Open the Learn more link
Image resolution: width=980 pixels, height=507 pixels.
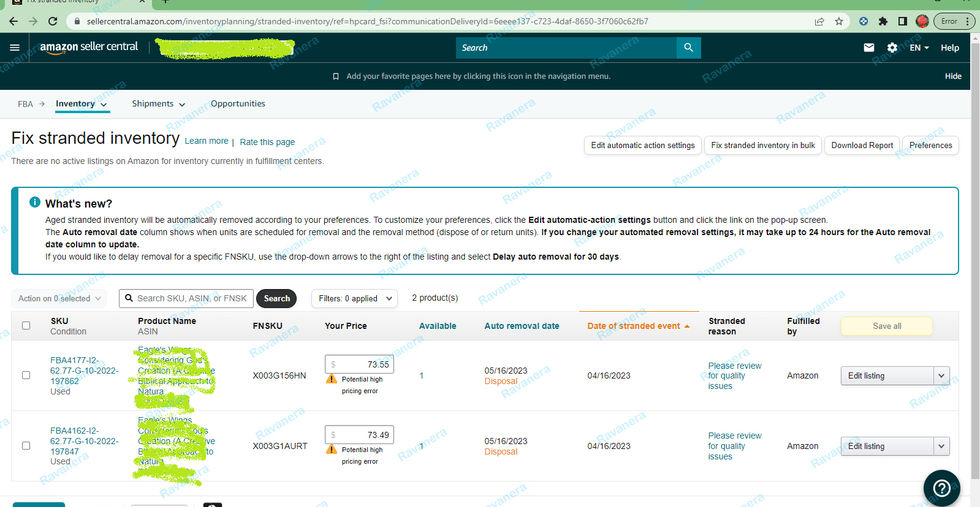coord(206,141)
